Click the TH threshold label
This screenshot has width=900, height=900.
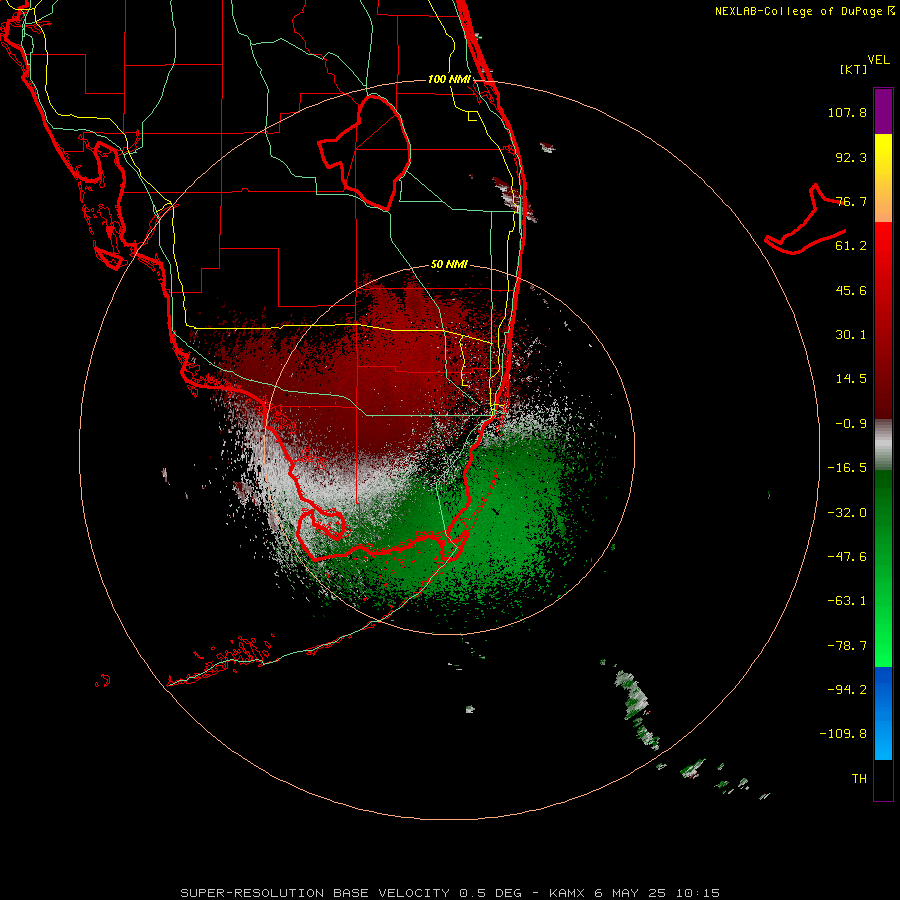pyautogui.click(x=859, y=779)
